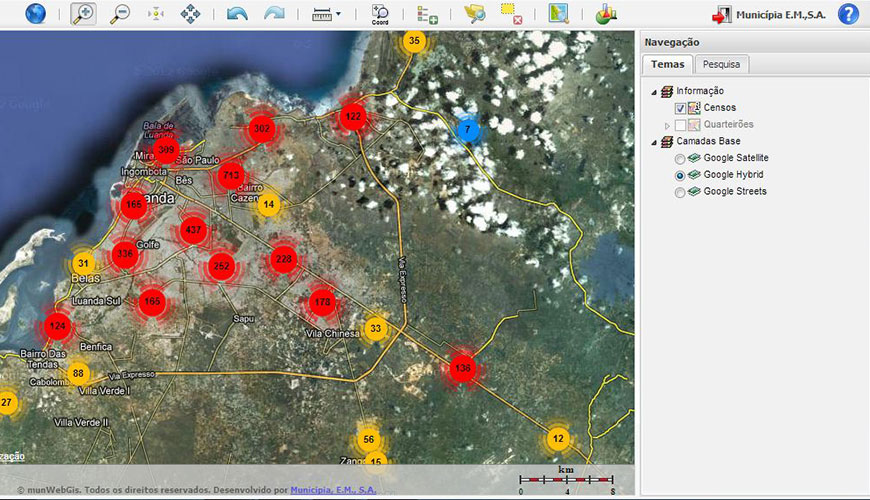This screenshot has width=870, height=500.
Task: Click the red cluster marker 136
Action: coord(462,368)
